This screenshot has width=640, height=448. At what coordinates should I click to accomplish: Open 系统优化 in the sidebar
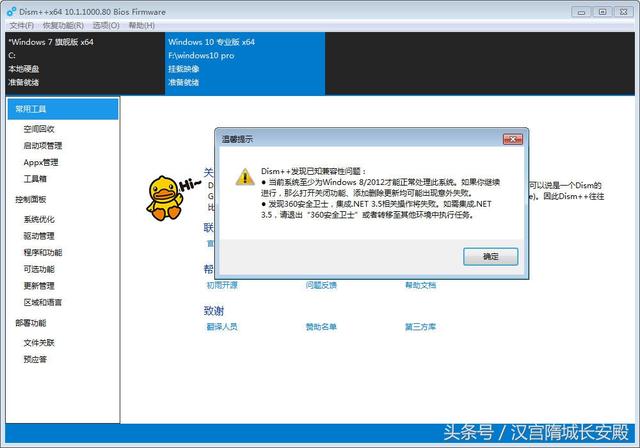click(39, 219)
